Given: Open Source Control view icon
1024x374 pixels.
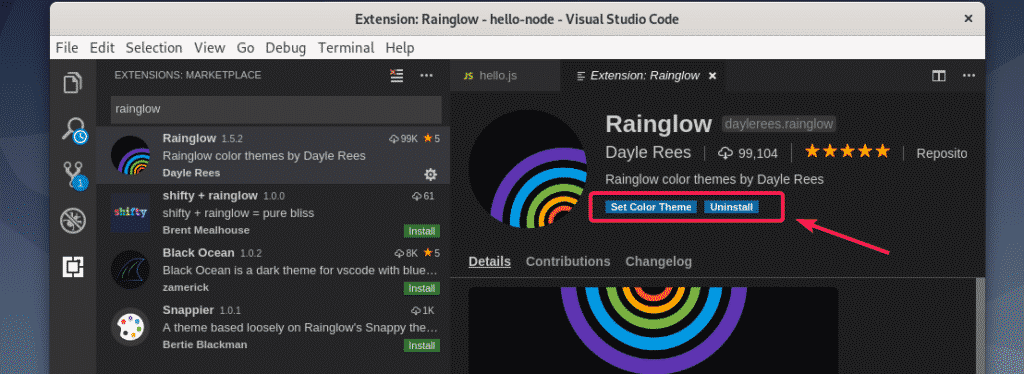Looking at the screenshot, I should [x=73, y=175].
